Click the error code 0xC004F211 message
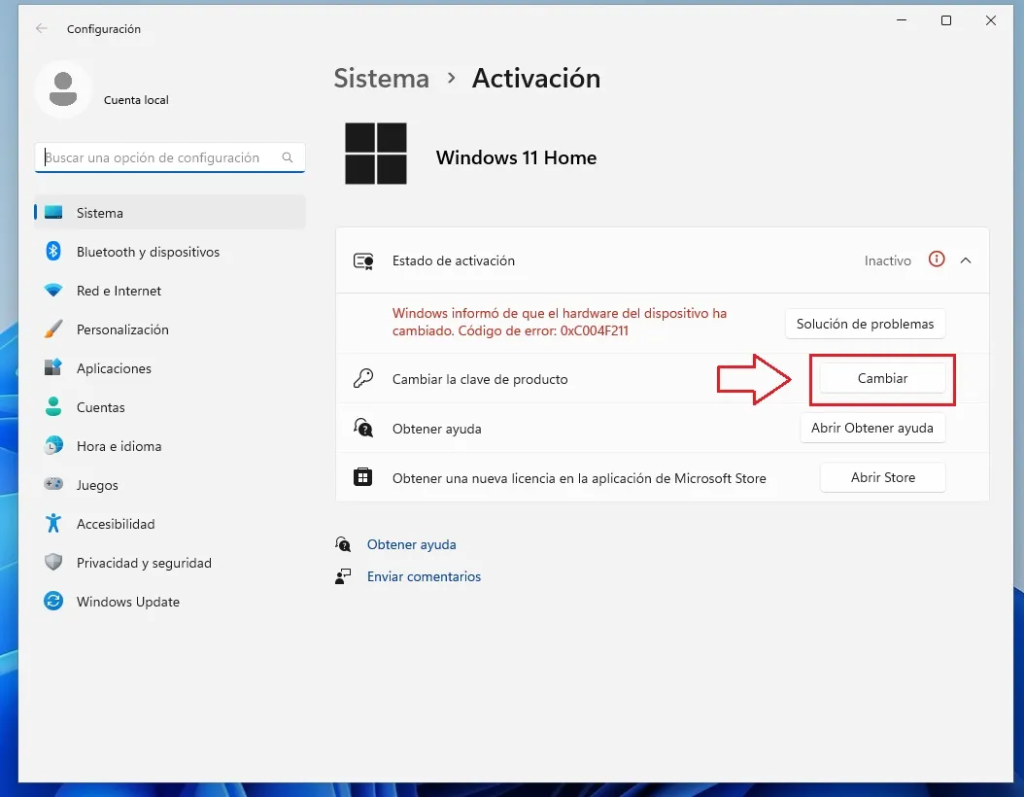1024x797 pixels. click(x=559, y=322)
